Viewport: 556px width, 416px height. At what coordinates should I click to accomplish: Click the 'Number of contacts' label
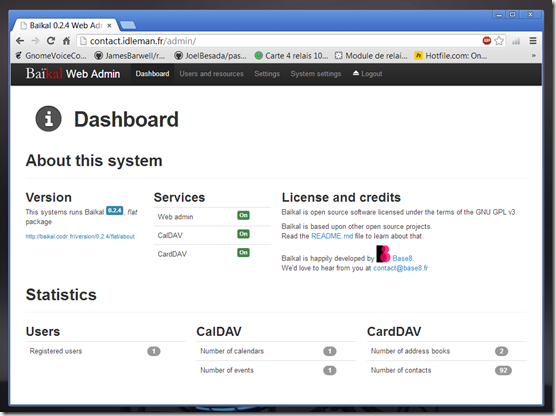click(401, 370)
